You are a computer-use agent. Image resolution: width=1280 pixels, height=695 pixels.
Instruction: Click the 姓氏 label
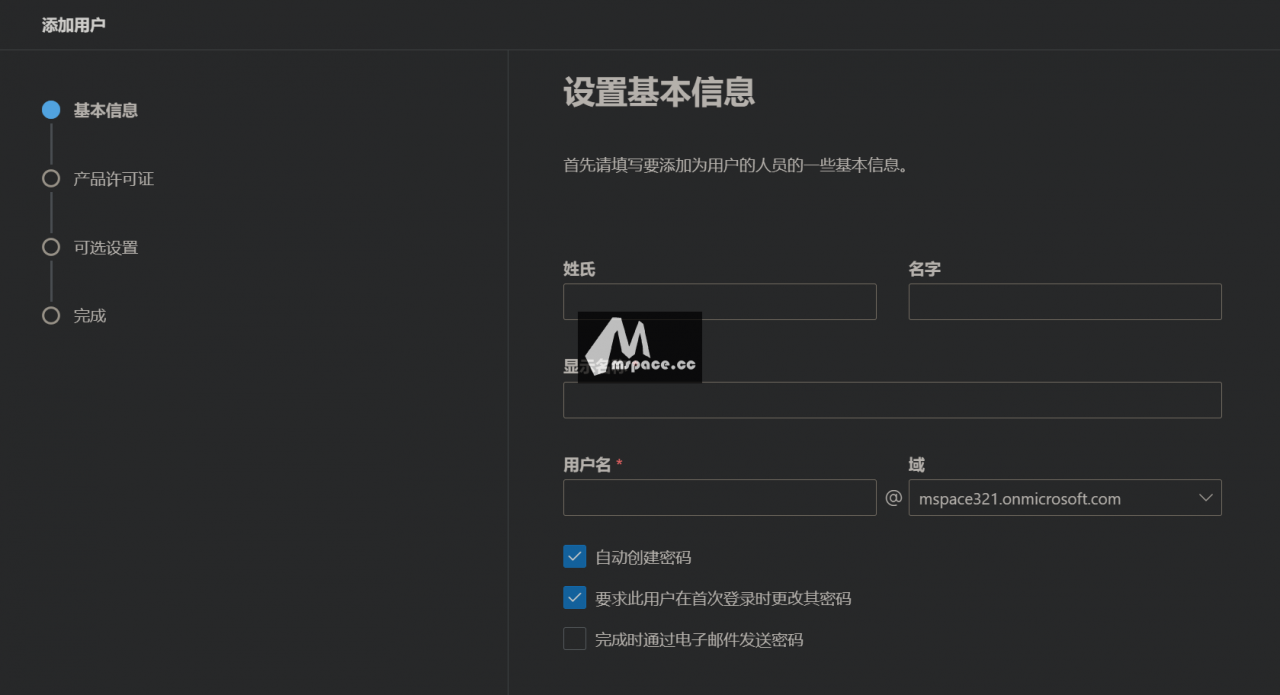579,269
